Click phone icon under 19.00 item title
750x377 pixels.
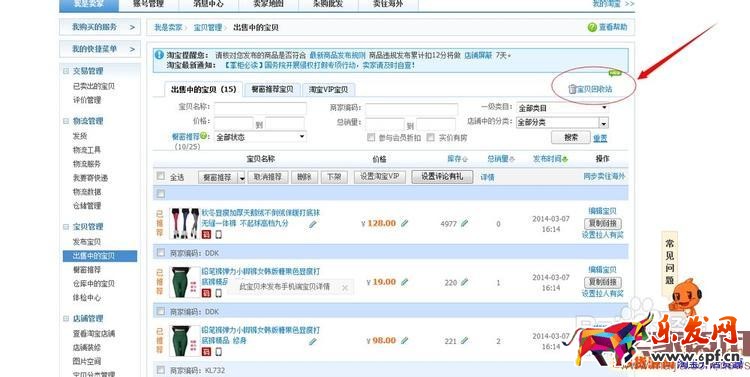(x=219, y=293)
